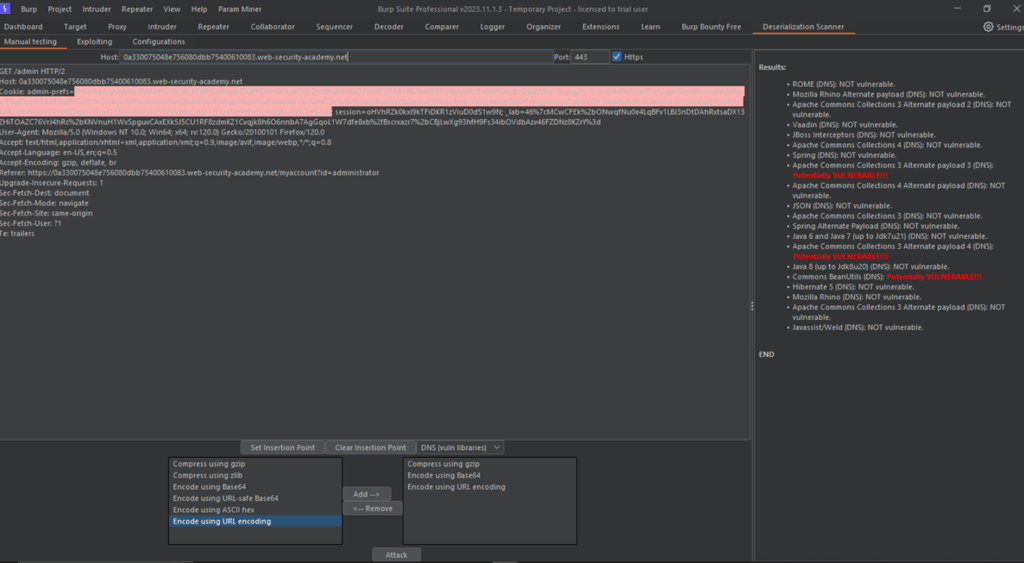This screenshot has width=1024, height=563.
Task: Click the Attack button
Action: pos(396,555)
